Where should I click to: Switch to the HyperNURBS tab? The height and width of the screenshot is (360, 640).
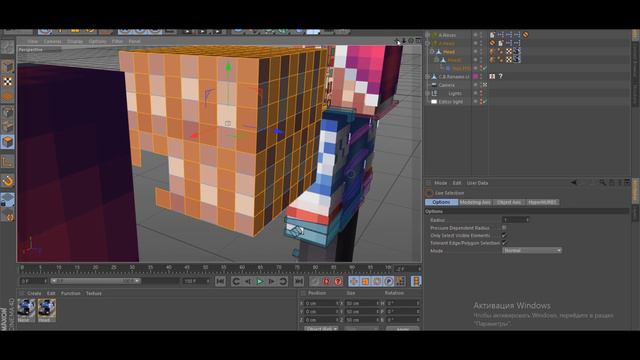point(542,202)
